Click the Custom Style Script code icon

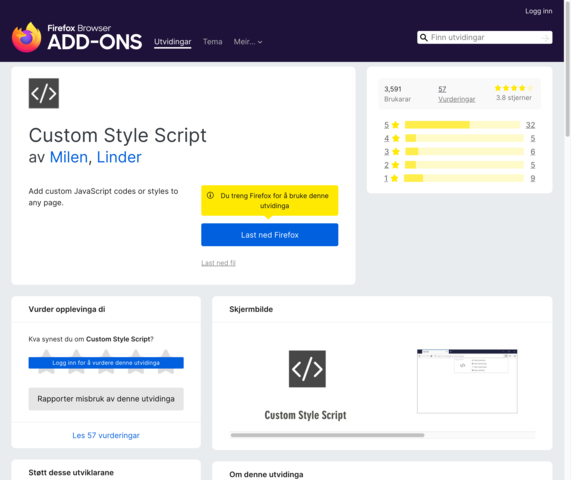pos(44,93)
